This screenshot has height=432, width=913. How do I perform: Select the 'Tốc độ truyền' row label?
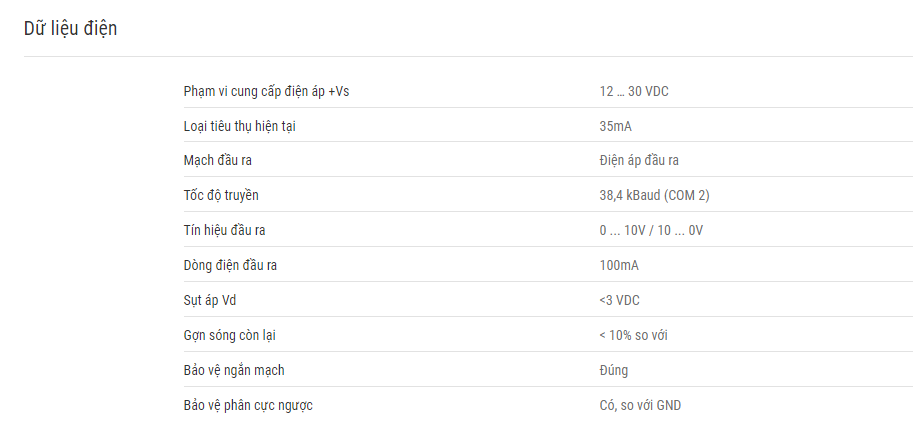tap(221, 196)
